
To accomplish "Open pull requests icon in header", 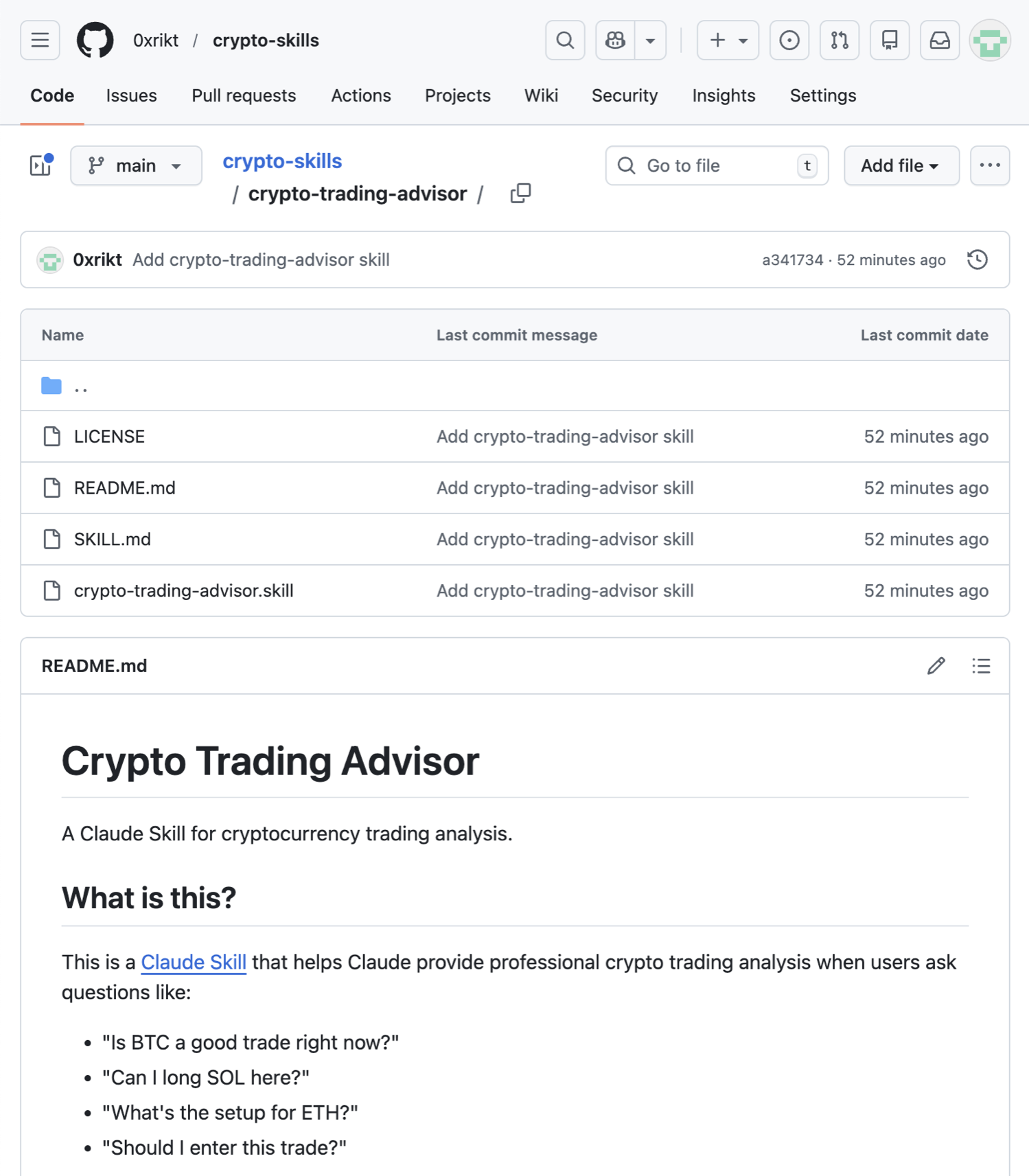I will [840, 41].
